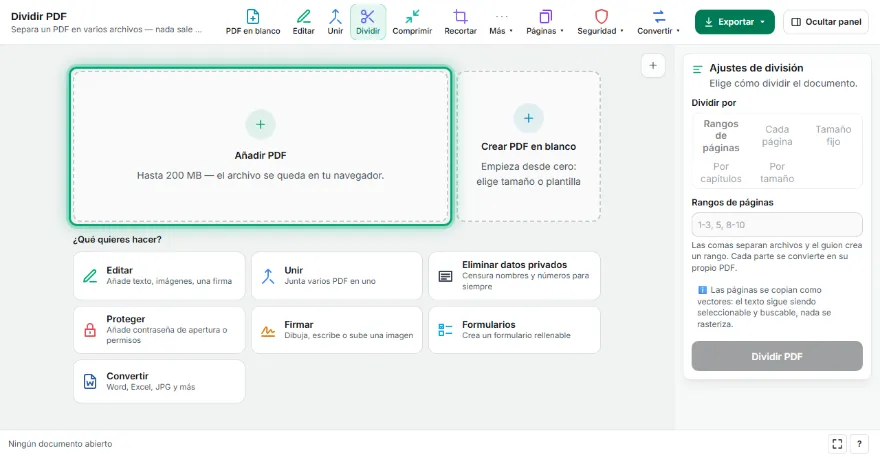
Task: Open help with the question mark button
Action: 859,444
